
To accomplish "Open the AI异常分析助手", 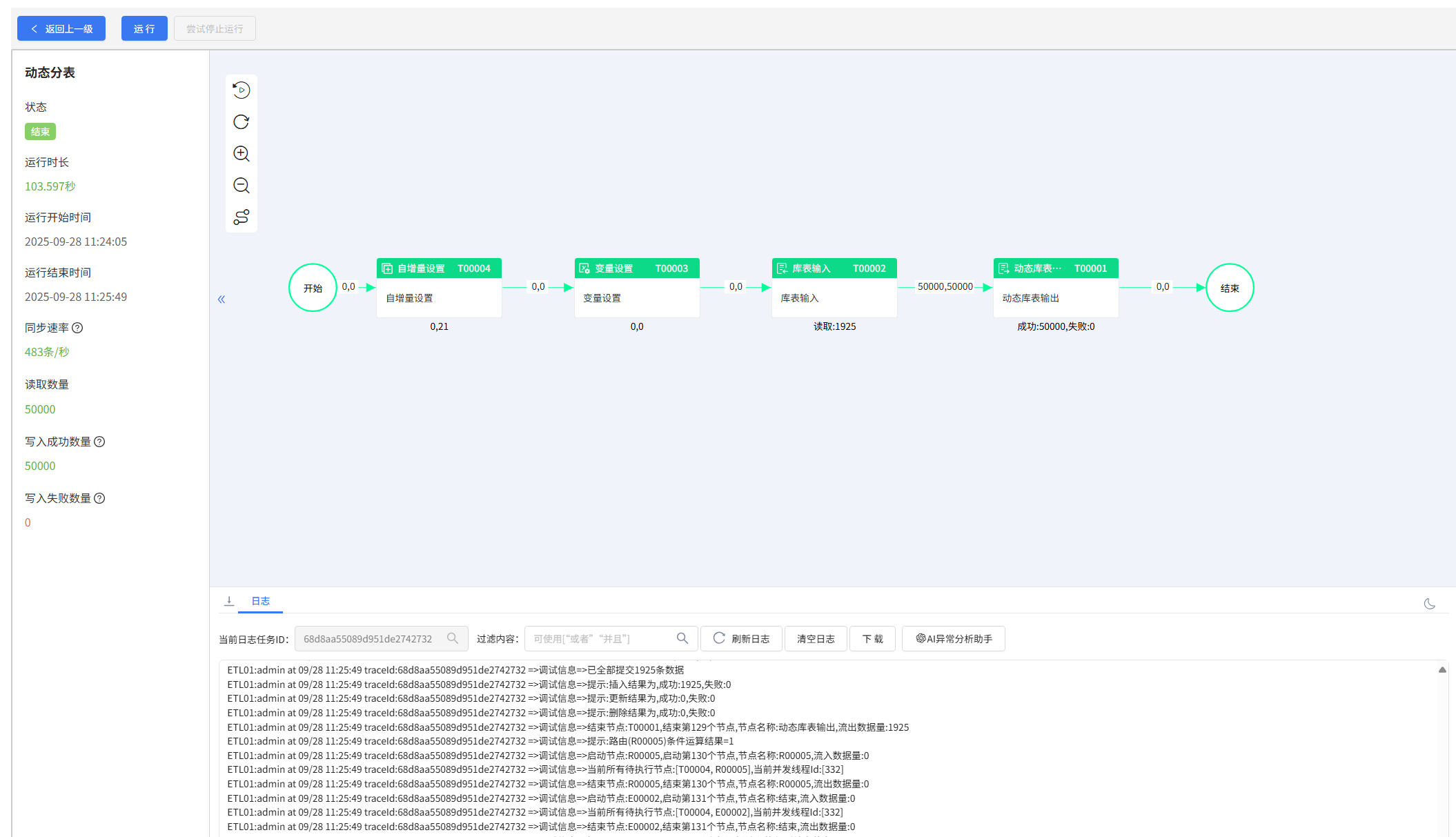I will [953, 639].
